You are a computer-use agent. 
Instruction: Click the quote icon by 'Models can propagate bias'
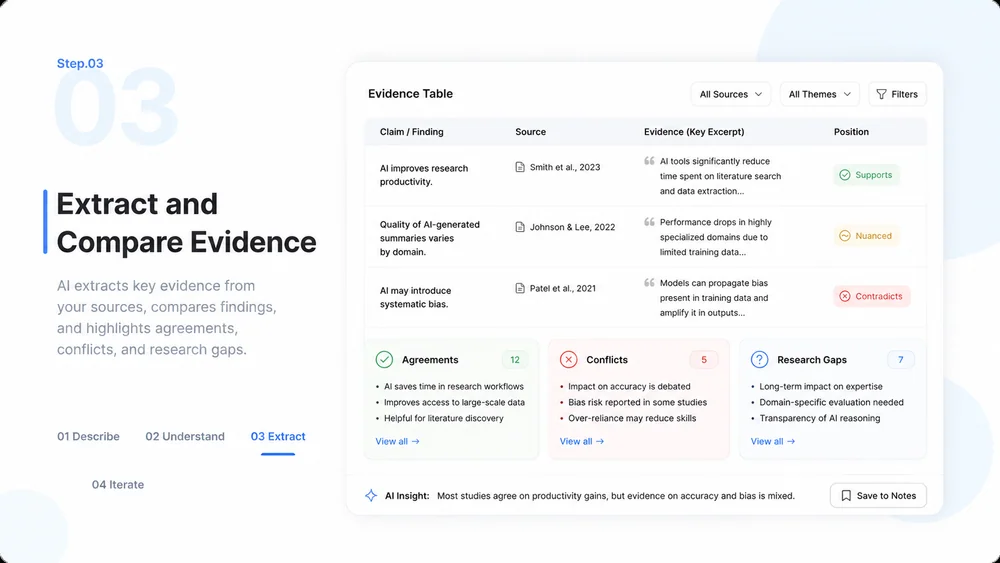[x=649, y=282]
